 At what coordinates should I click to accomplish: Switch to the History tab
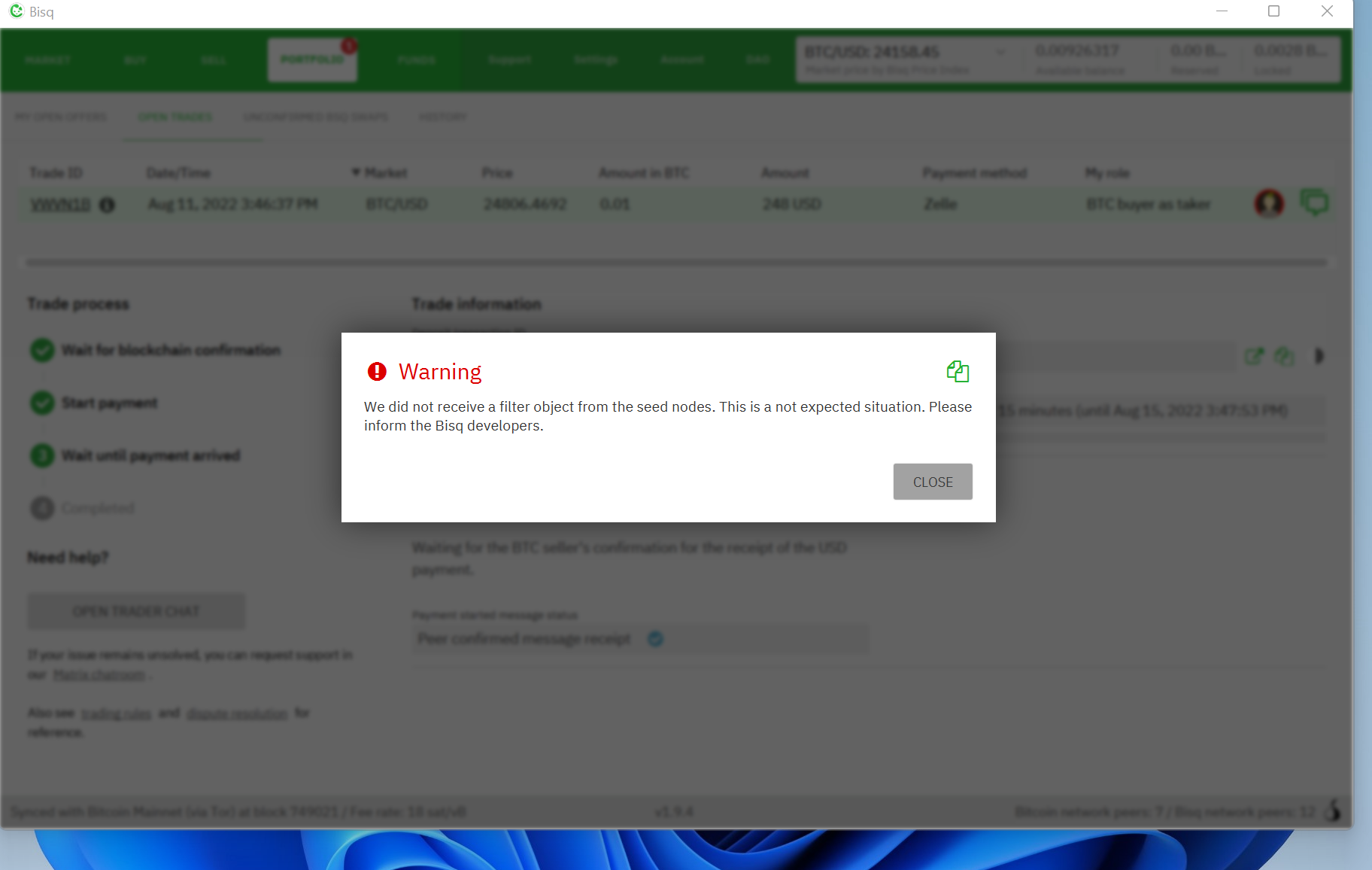click(442, 117)
